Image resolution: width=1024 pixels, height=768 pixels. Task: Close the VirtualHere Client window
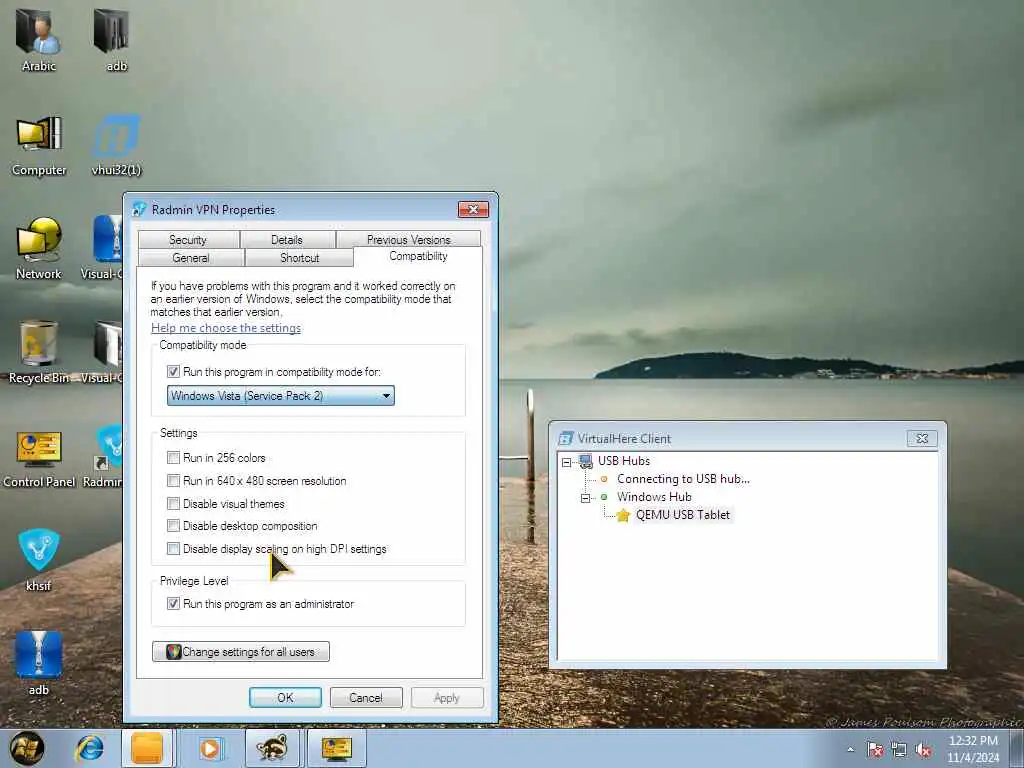point(922,438)
